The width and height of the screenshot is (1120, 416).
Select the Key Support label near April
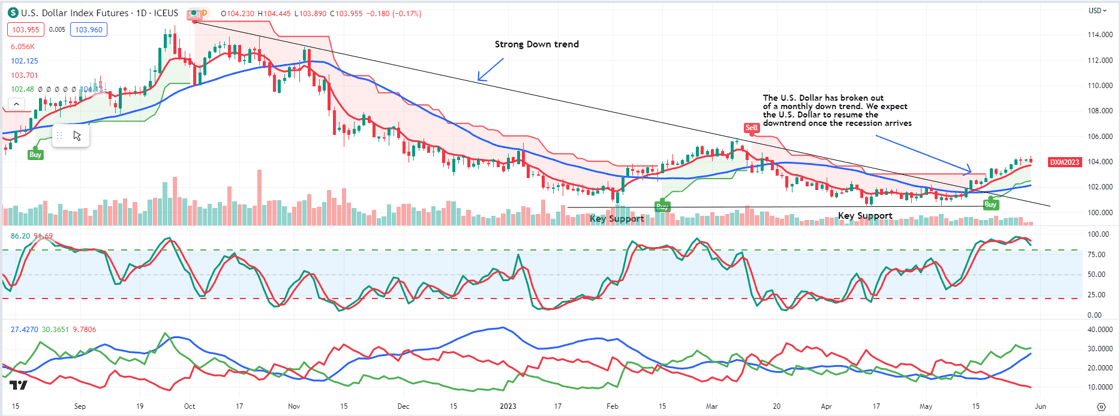[x=865, y=215]
